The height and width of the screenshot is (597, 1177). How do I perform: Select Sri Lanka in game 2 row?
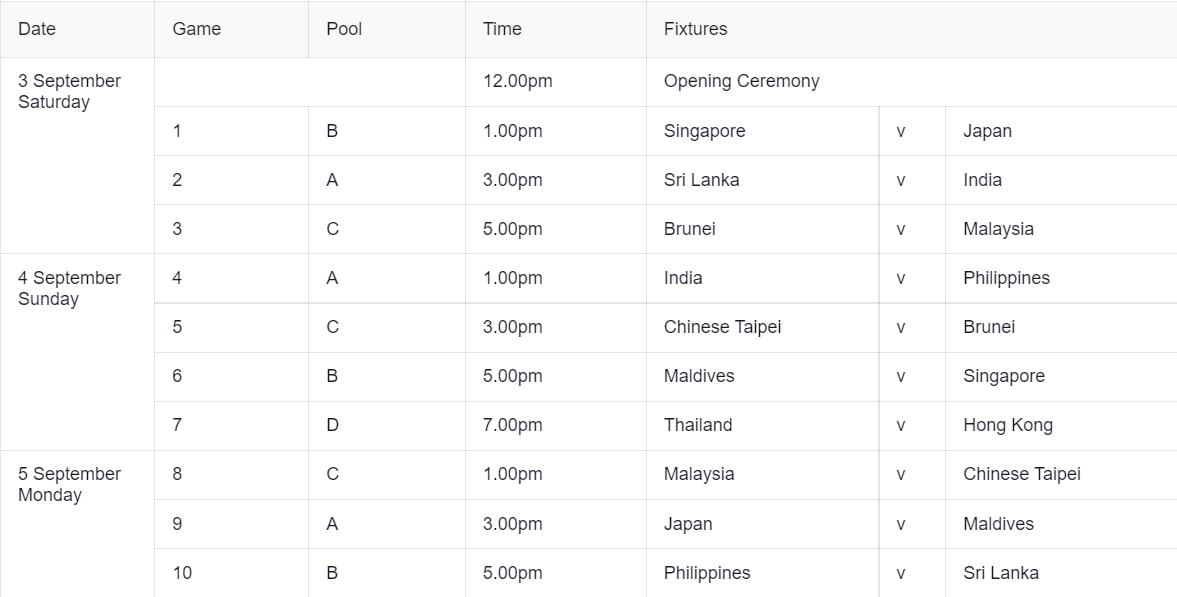pyautogui.click(x=701, y=180)
